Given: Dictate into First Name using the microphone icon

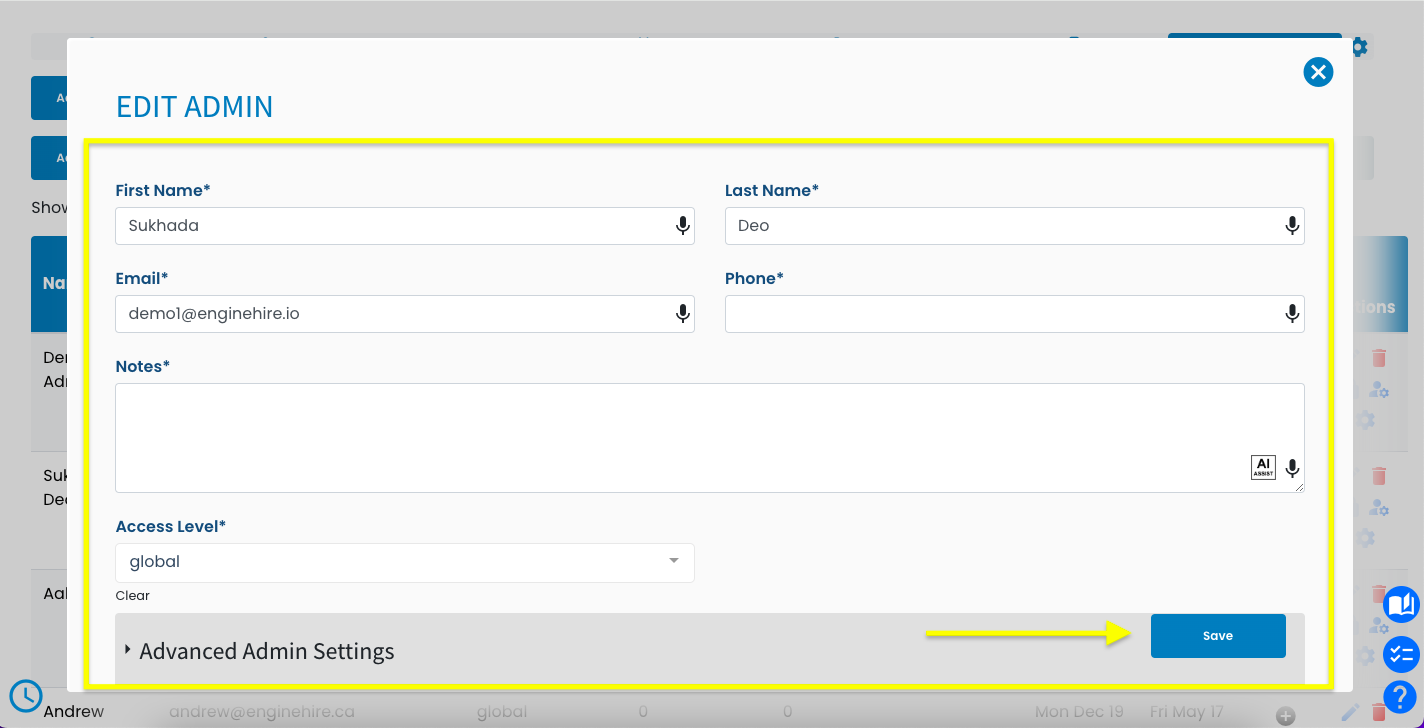Looking at the screenshot, I should click(683, 225).
